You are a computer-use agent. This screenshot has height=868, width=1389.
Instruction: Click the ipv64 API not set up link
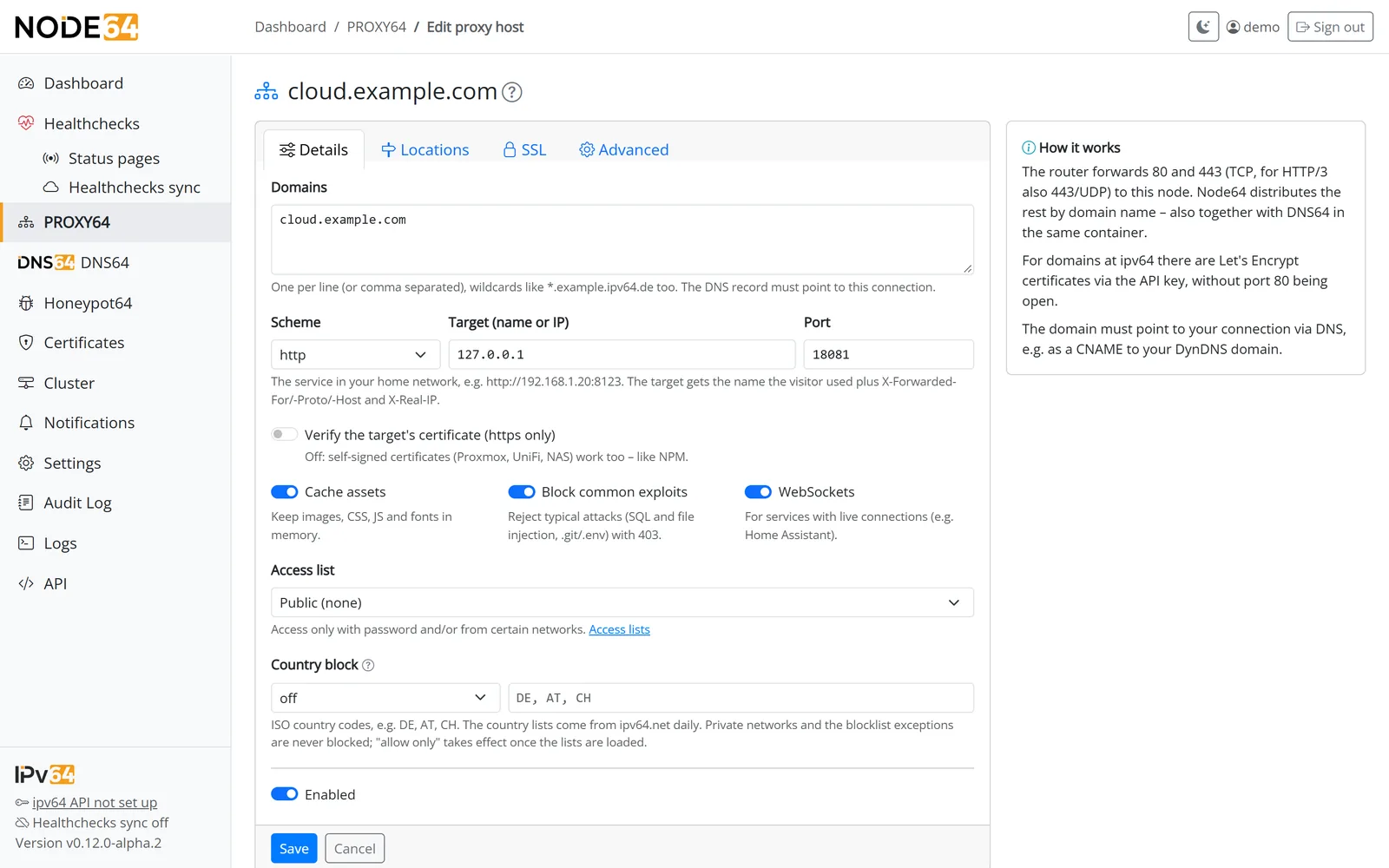[95, 803]
